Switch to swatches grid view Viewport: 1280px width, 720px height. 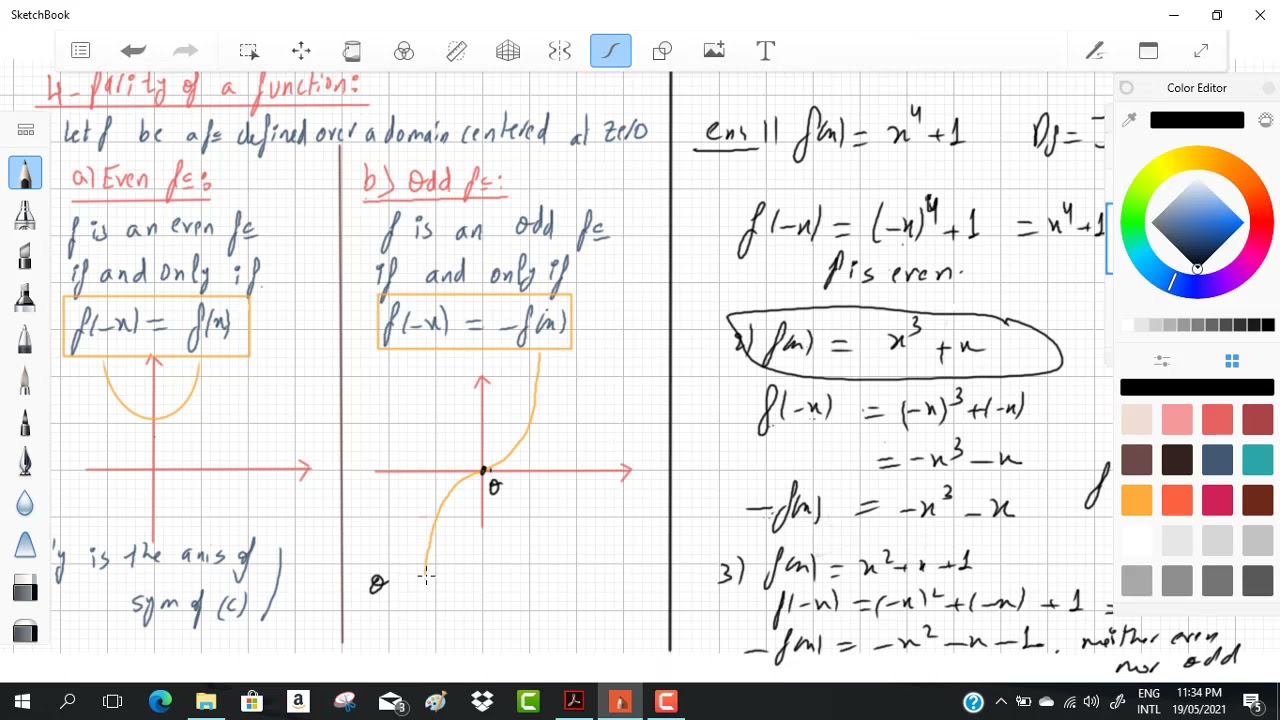click(x=1232, y=361)
